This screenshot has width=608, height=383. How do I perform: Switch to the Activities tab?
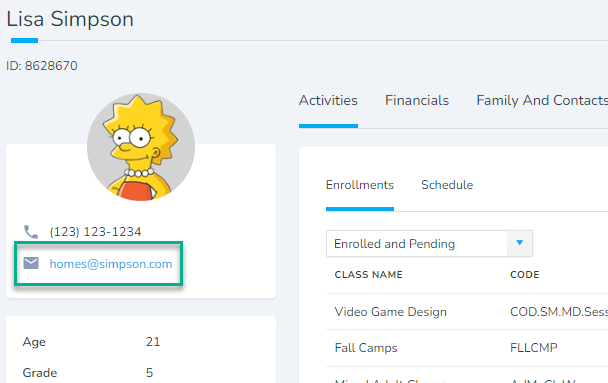(328, 100)
